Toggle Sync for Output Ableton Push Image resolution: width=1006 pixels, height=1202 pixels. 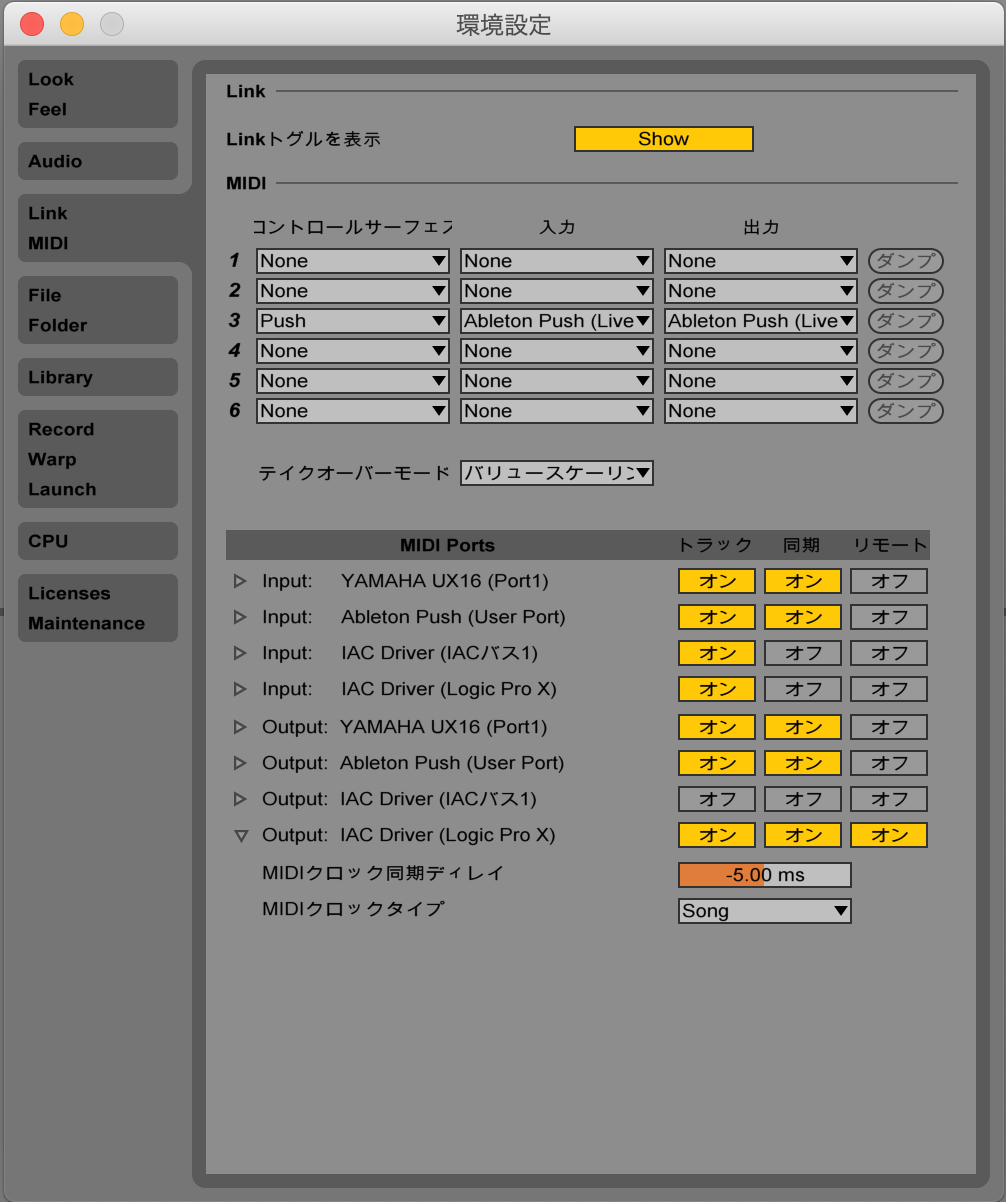[x=803, y=763]
